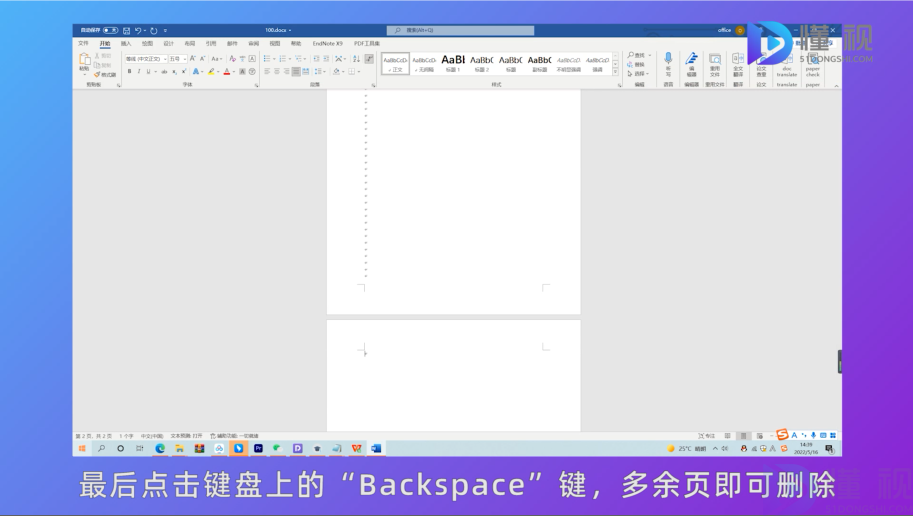Image resolution: width=913 pixels, height=516 pixels.
Task: Select the 标题 2 style
Action: [482, 63]
